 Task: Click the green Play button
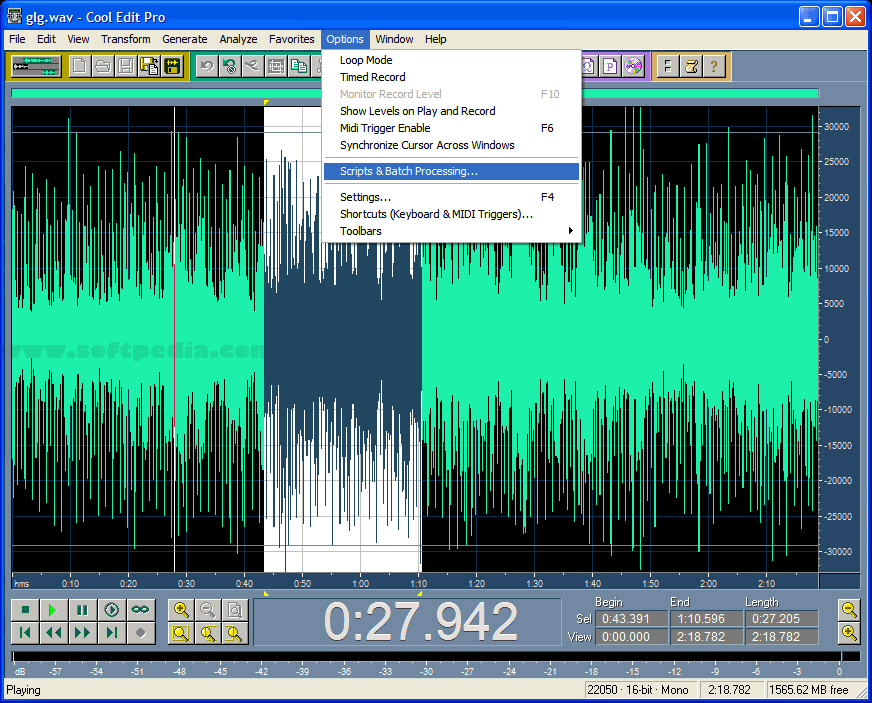54,610
